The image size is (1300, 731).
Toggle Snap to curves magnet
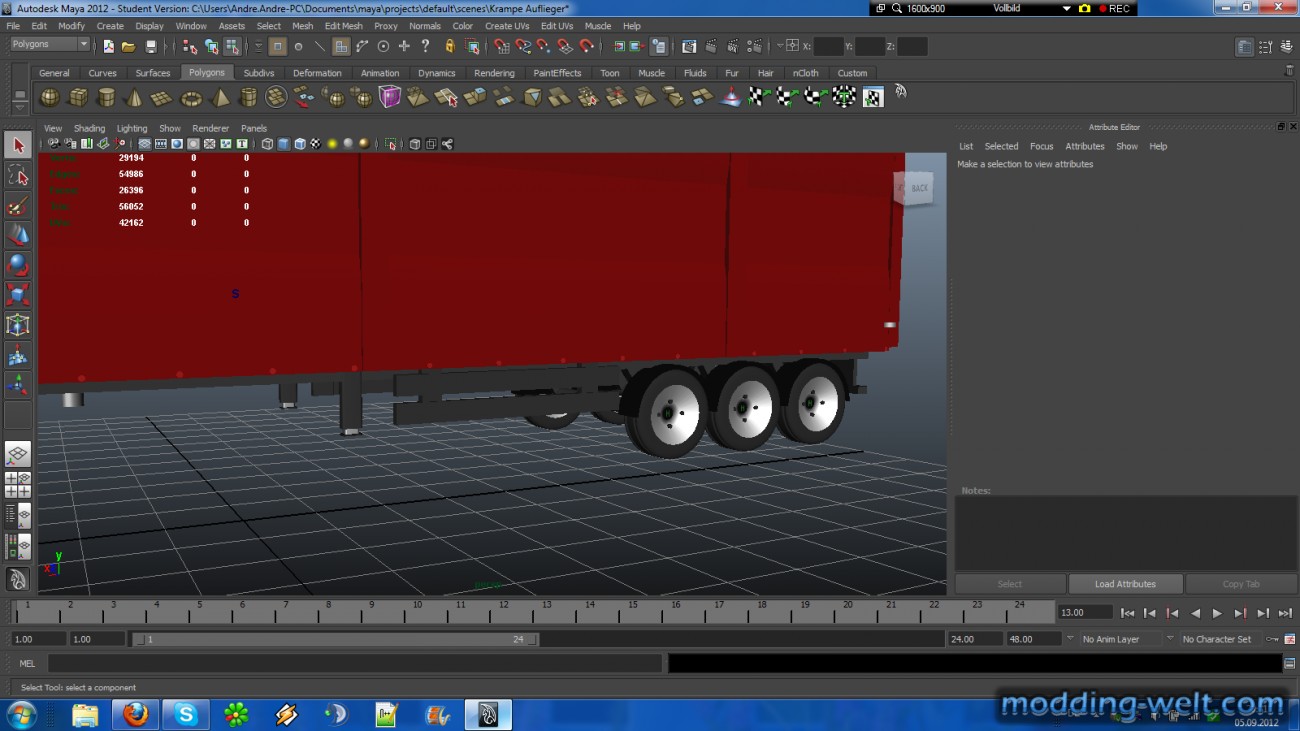pos(522,46)
